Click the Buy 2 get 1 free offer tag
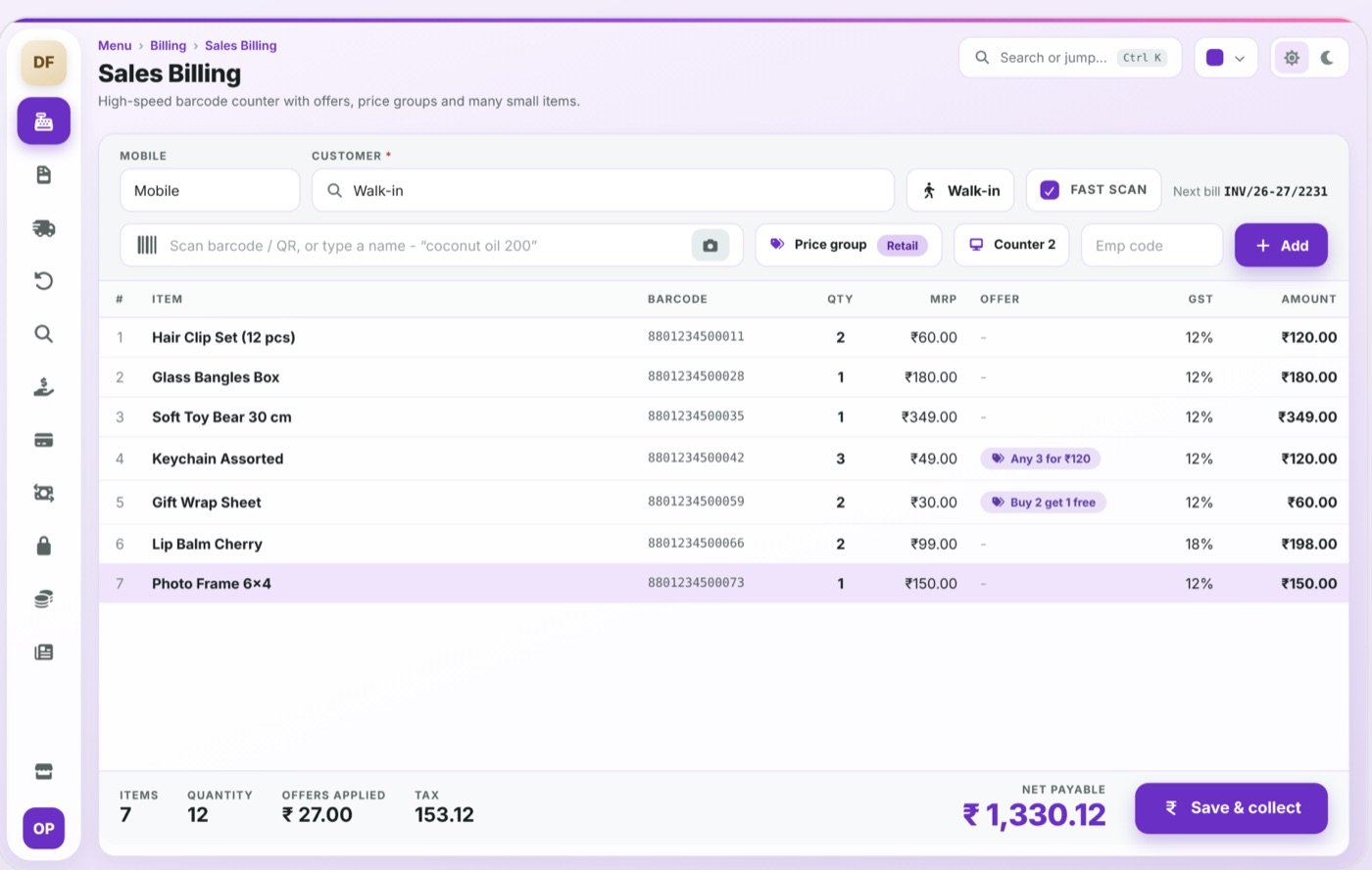This screenshot has height=870, width=1372. (x=1044, y=503)
